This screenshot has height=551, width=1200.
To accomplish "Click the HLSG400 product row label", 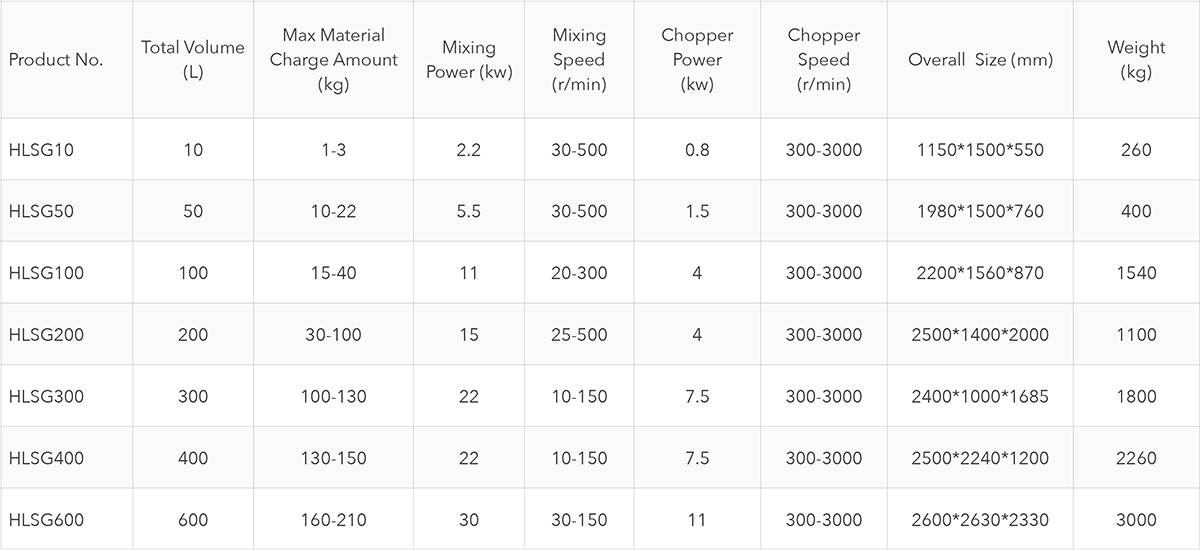I will pos(46,458).
